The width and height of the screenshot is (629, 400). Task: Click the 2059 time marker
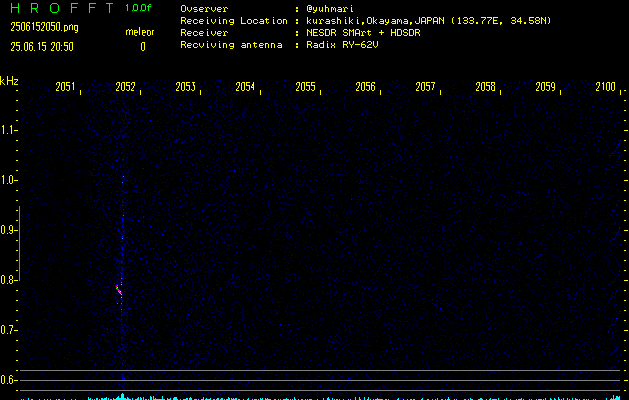(546, 87)
